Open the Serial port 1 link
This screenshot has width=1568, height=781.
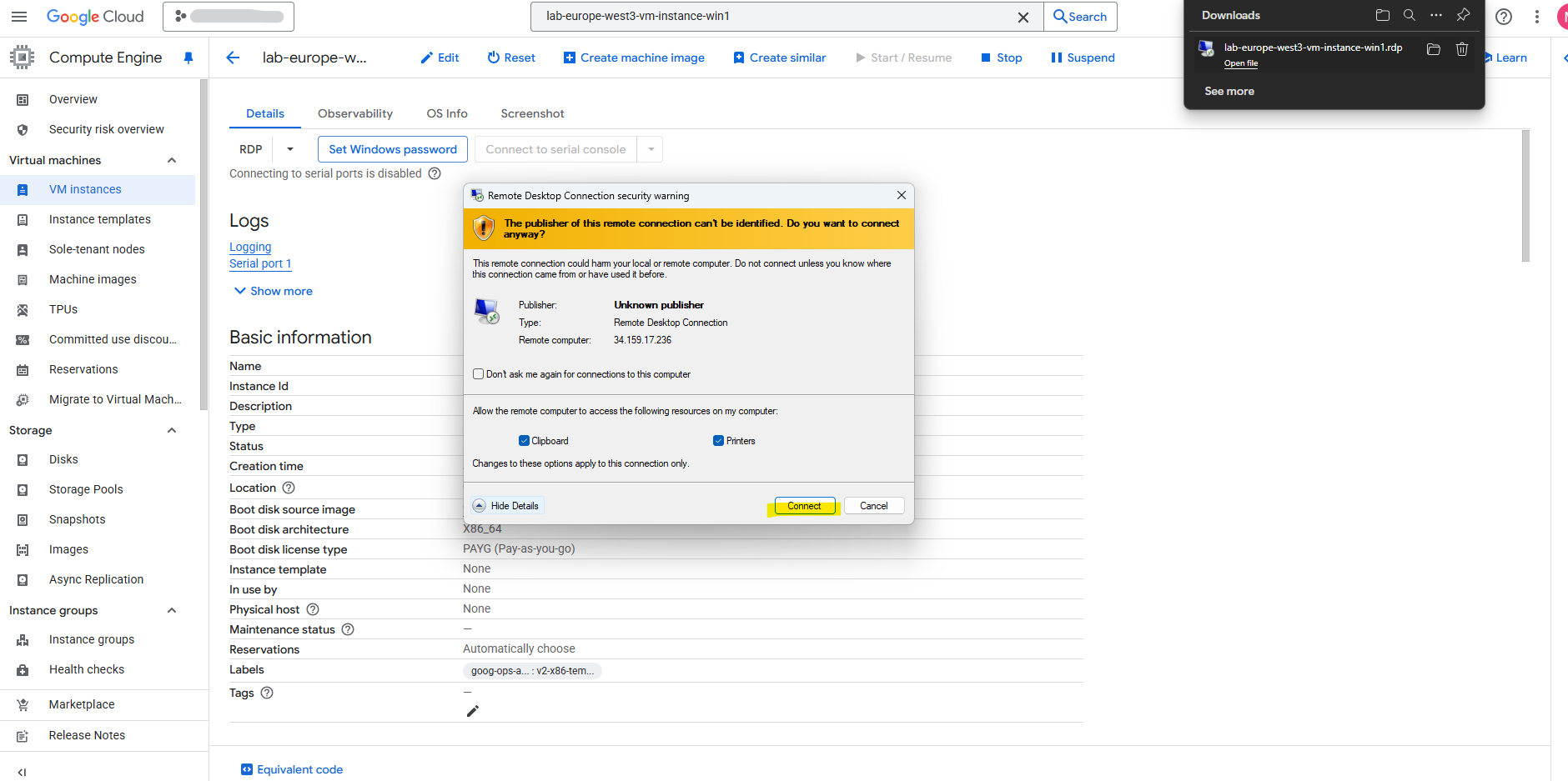coord(260,263)
